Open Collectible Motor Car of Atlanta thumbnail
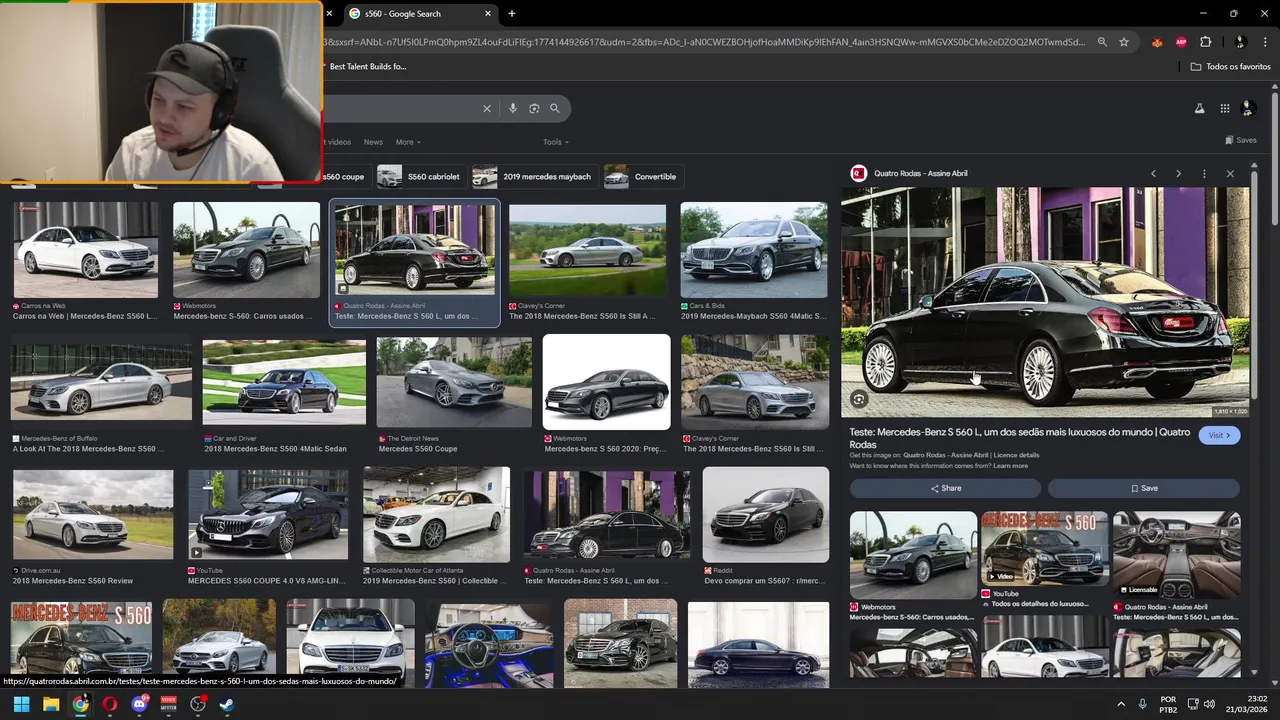 436,515
